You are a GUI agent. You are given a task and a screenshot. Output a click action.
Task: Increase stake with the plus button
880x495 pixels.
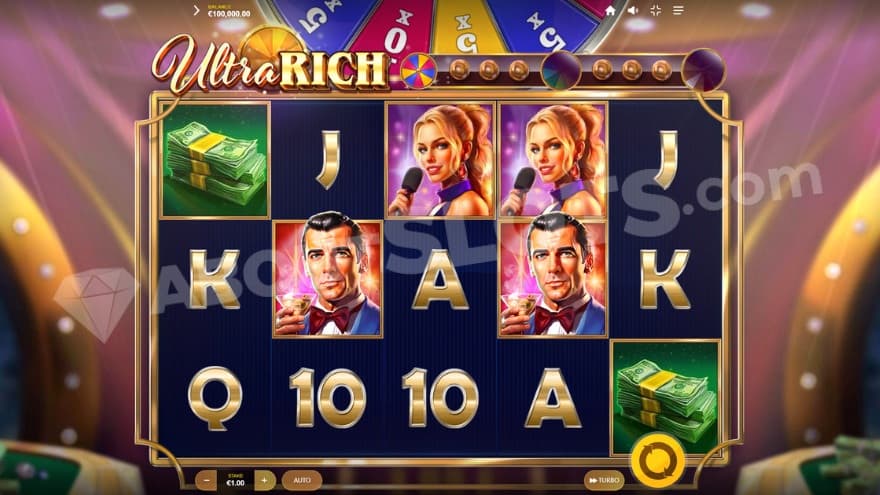[264, 480]
